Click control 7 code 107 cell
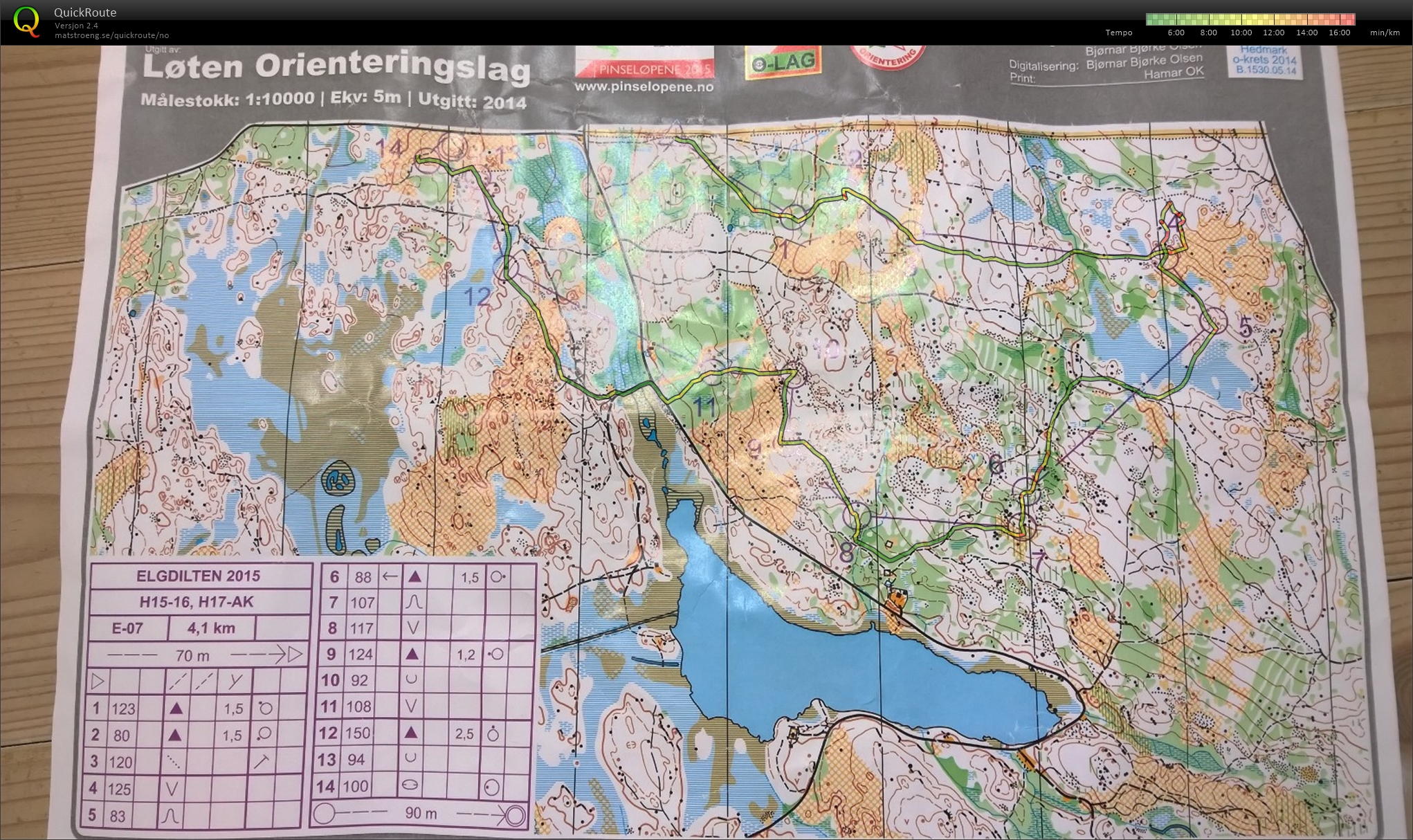Screen dimensions: 1413x840 tap(363, 603)
